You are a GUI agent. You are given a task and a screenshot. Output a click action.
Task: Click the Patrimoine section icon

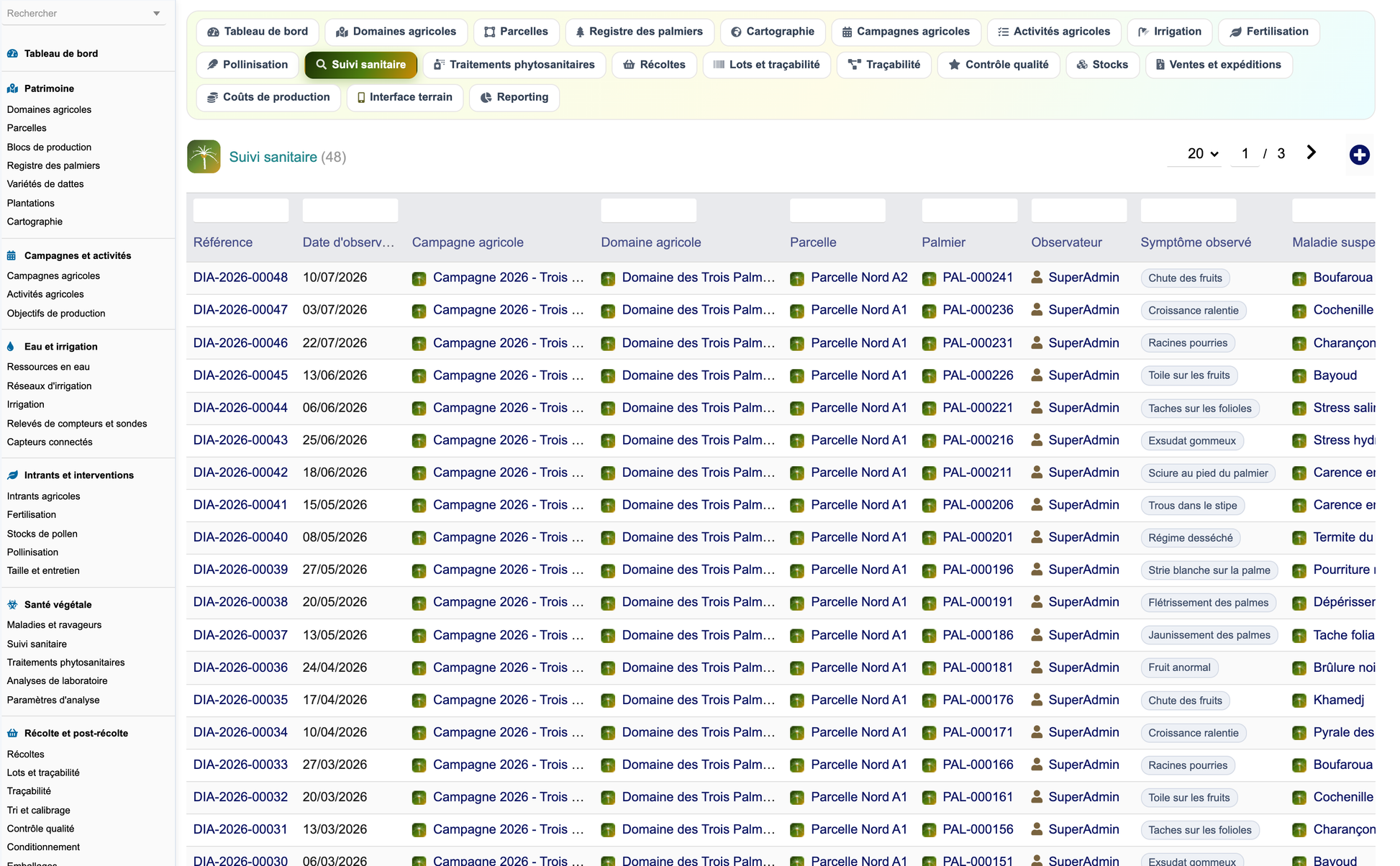pos(12,88)
